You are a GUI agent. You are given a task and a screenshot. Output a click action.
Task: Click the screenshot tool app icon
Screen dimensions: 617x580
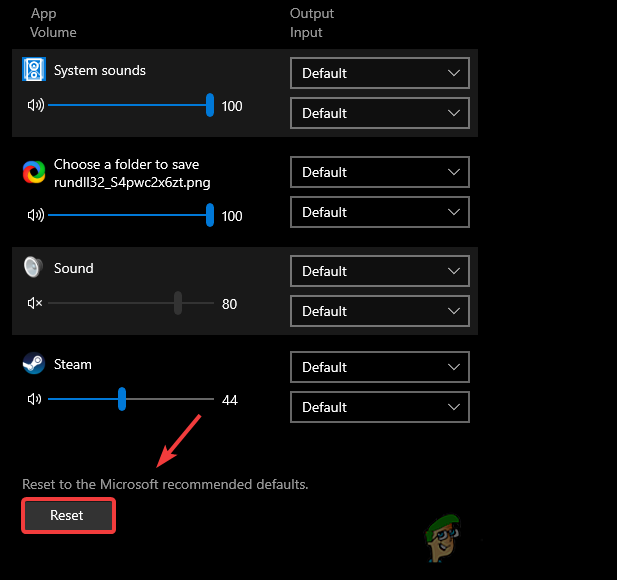coord(34,172)
